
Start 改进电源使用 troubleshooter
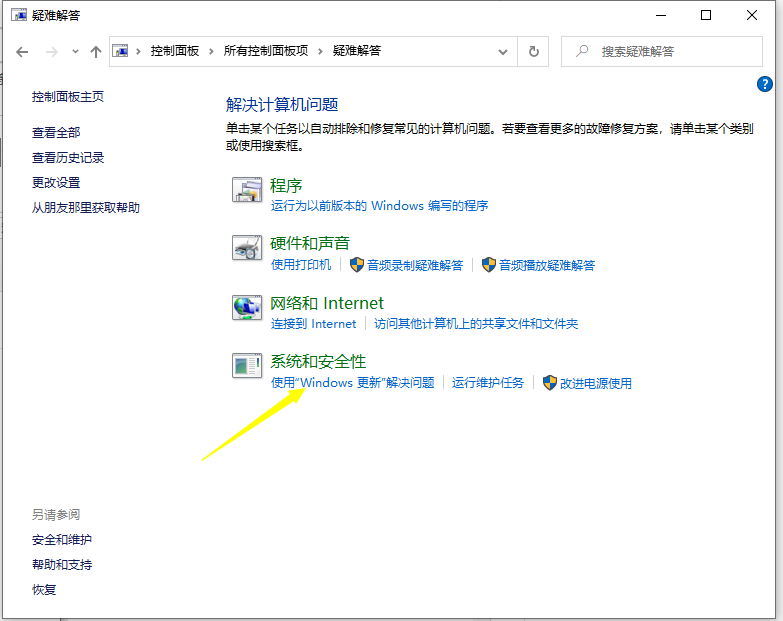pos(596,383)
